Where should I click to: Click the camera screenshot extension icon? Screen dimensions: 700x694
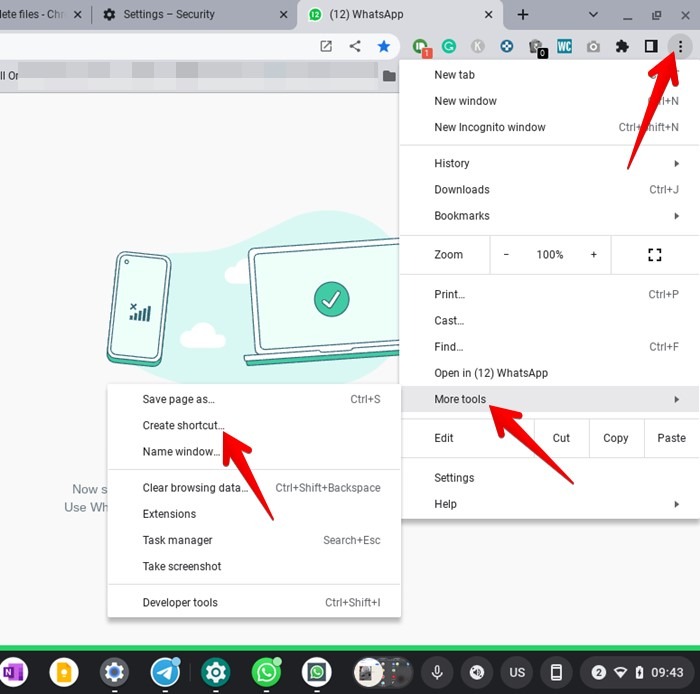pos(593,46)
